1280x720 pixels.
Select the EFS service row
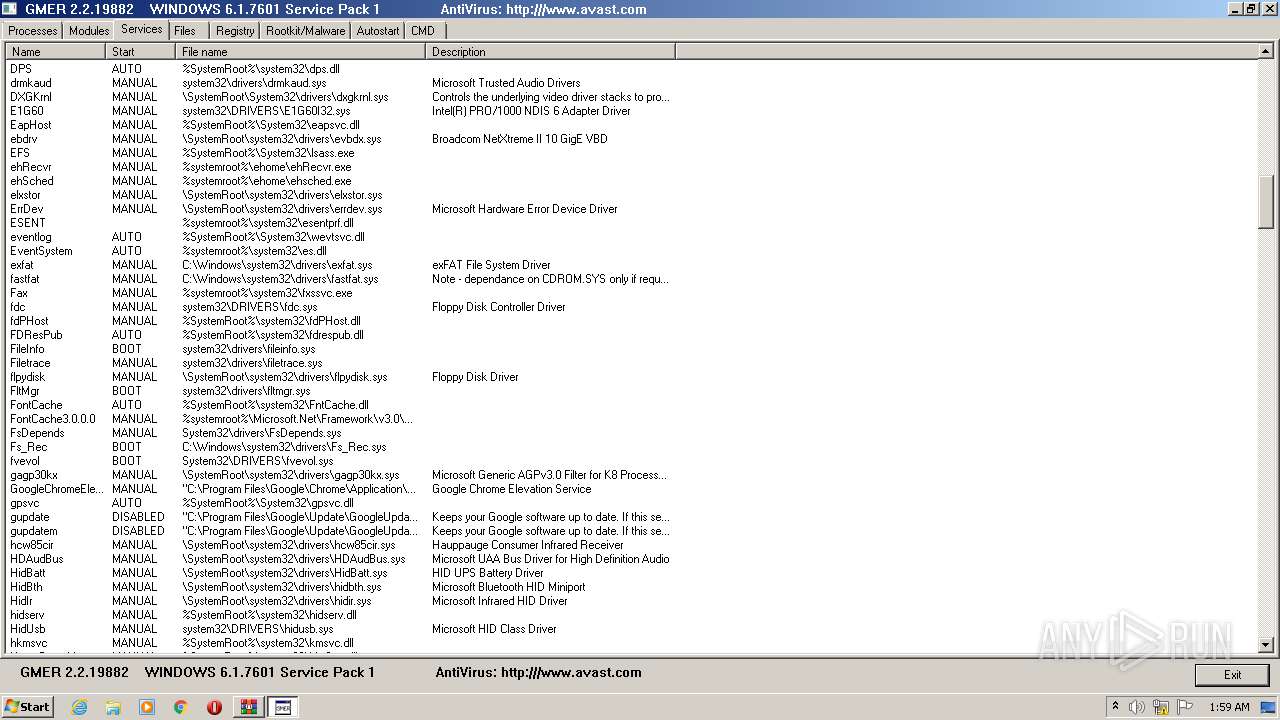(340, 153)
